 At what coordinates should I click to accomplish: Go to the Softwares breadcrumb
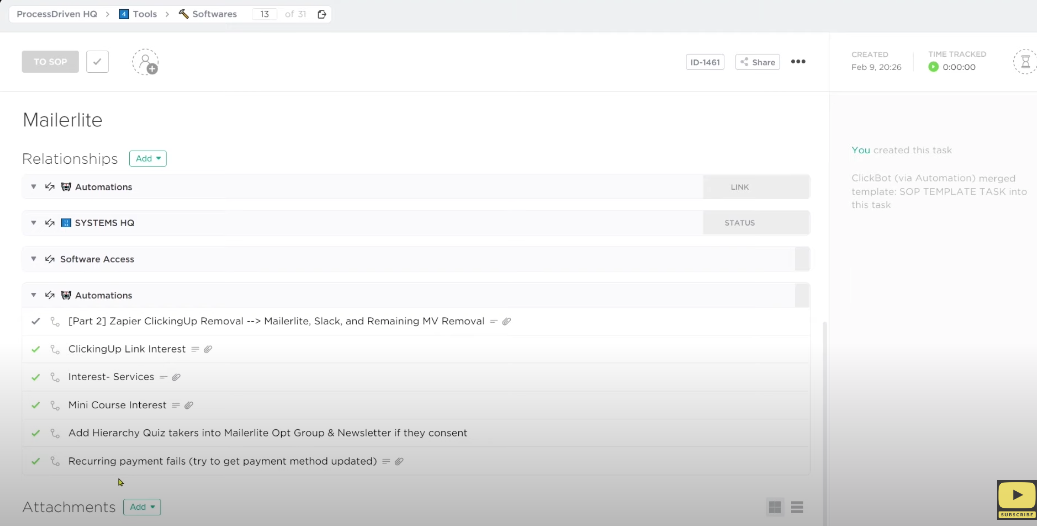click(208, 14)
